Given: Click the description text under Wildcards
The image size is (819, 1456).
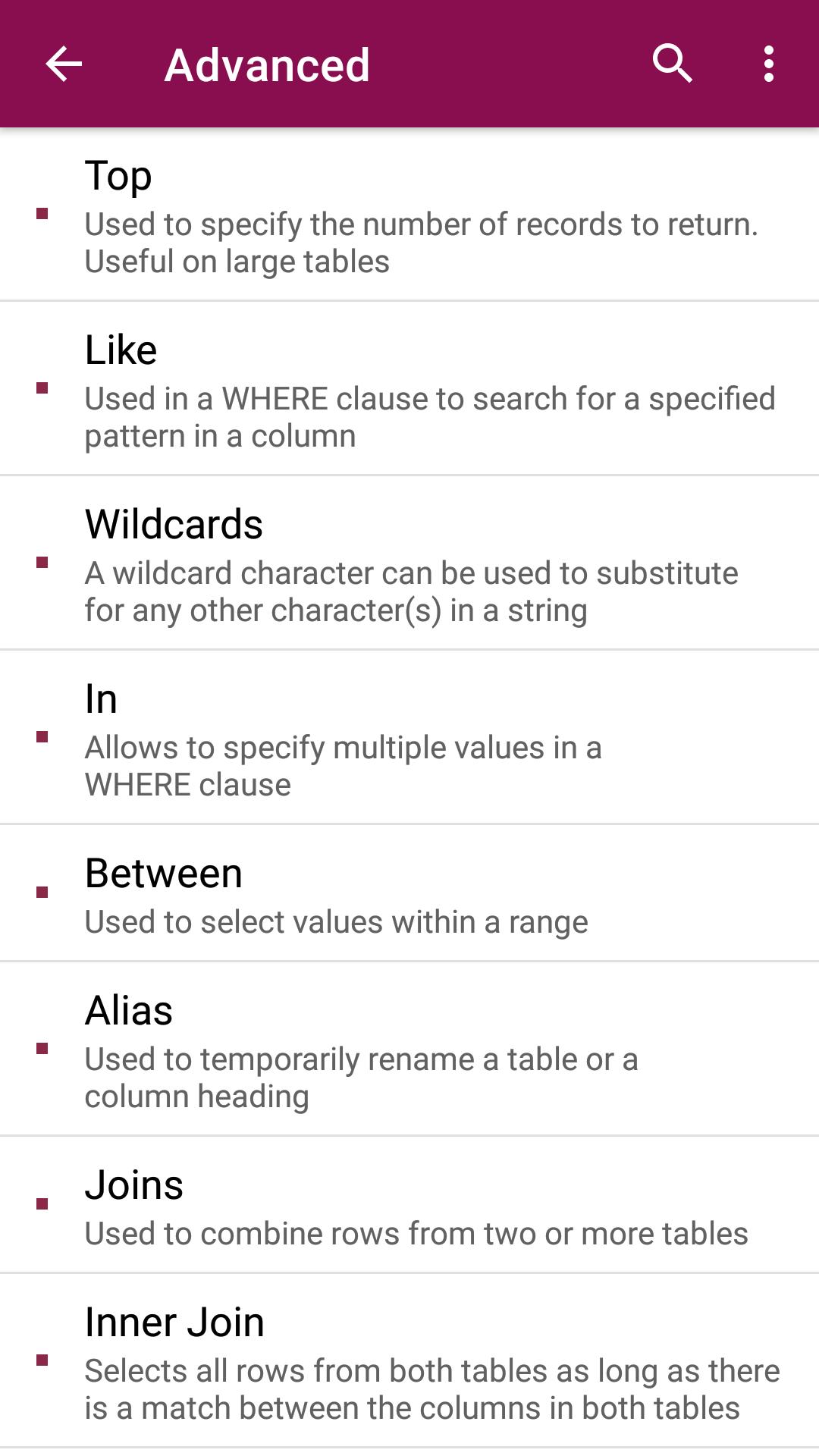Looking at the screenshot, I should pos(413,590).
